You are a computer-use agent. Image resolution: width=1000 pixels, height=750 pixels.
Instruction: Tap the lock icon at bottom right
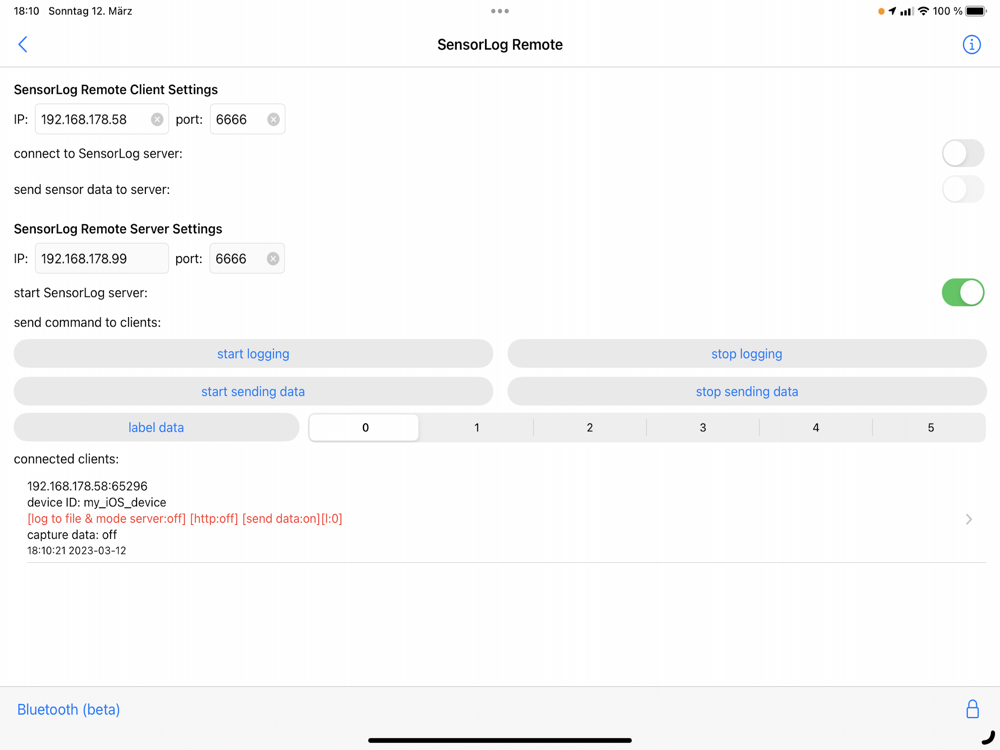(972, 709)
